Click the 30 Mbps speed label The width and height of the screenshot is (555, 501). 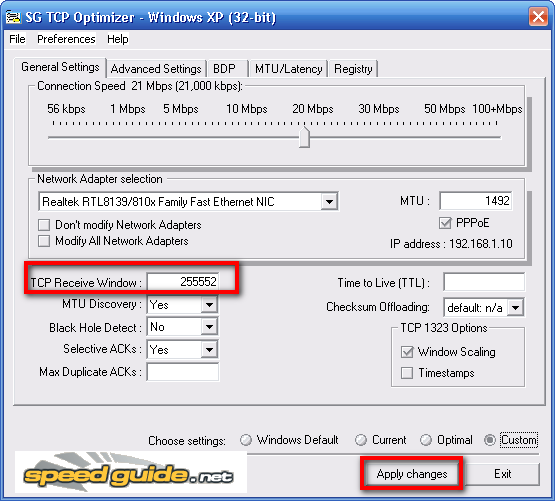pos(379,109)
